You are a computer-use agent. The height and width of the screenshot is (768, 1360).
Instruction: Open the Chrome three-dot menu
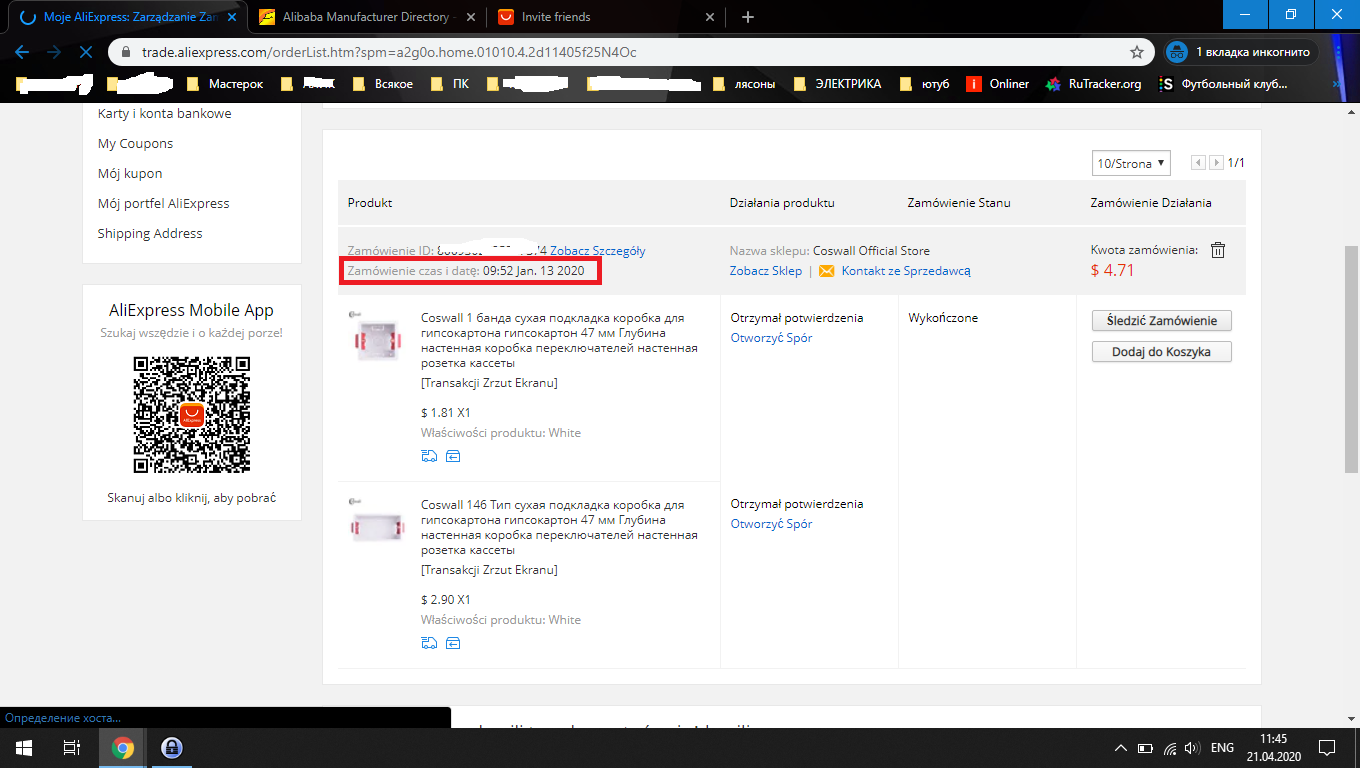(1338, 52)
